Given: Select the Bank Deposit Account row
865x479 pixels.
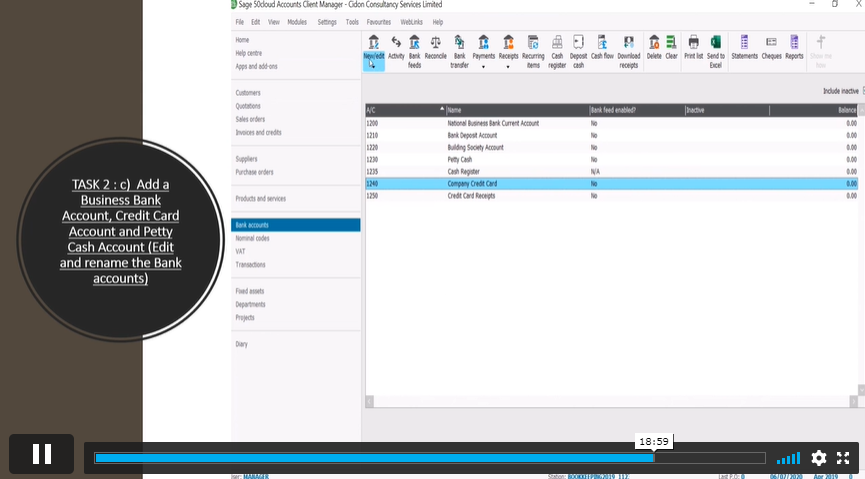Looking at the screenshot, I should click(611, 135).
